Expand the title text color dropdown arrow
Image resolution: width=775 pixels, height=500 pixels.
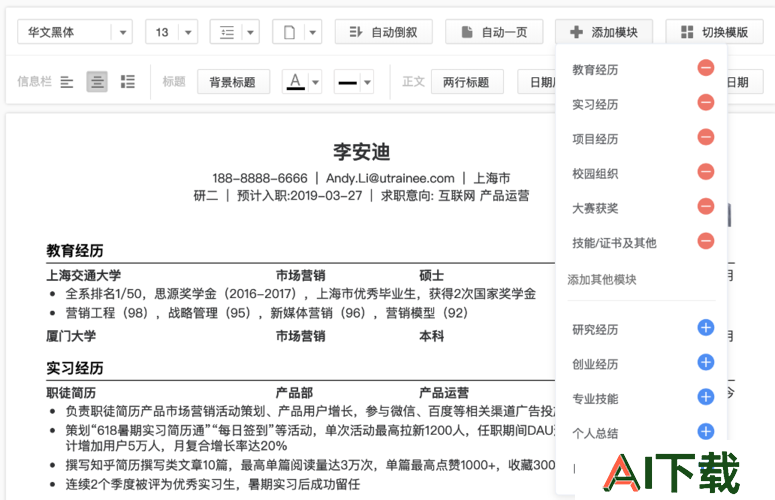point(315,83)
